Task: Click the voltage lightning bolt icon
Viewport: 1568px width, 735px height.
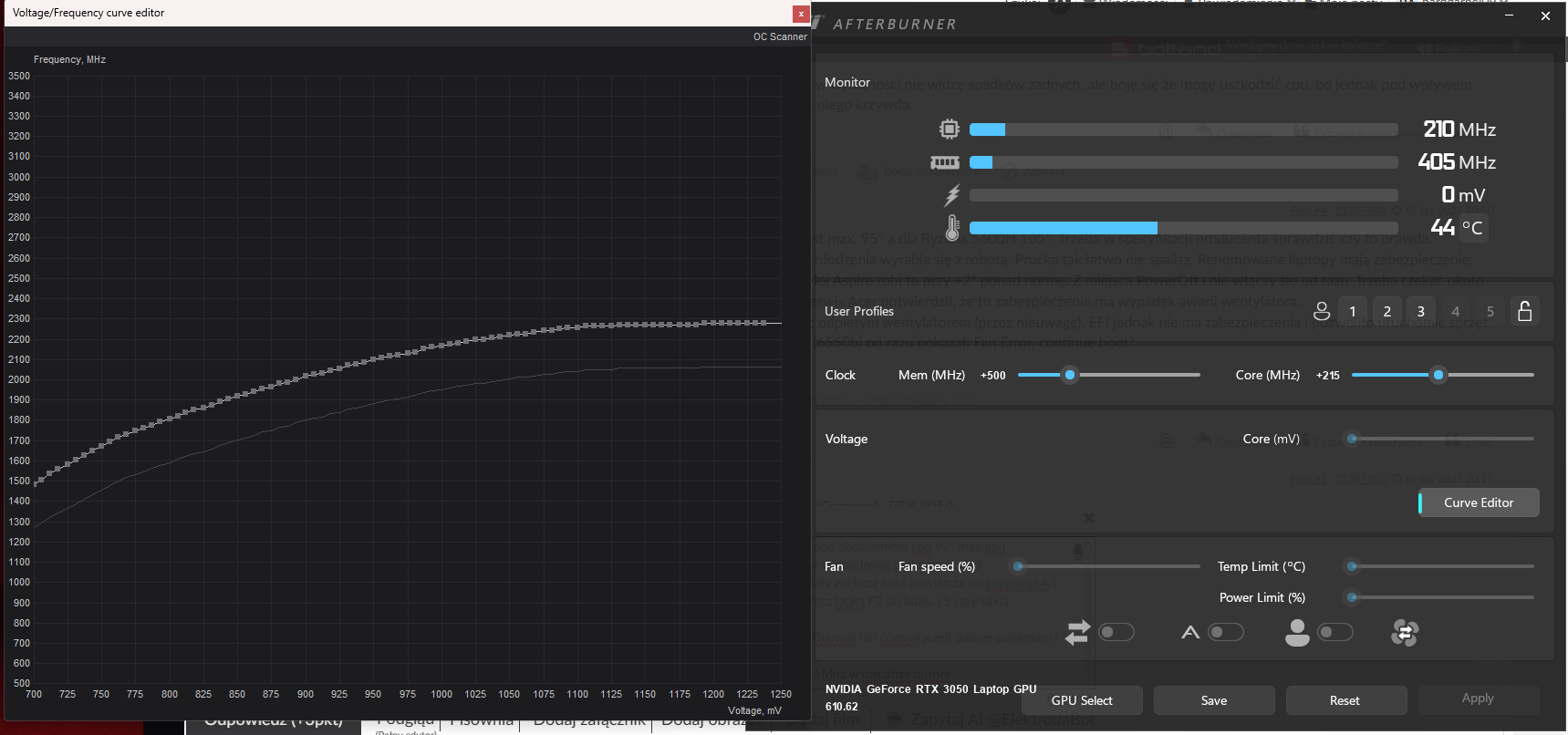Action: tap(952, 195)
